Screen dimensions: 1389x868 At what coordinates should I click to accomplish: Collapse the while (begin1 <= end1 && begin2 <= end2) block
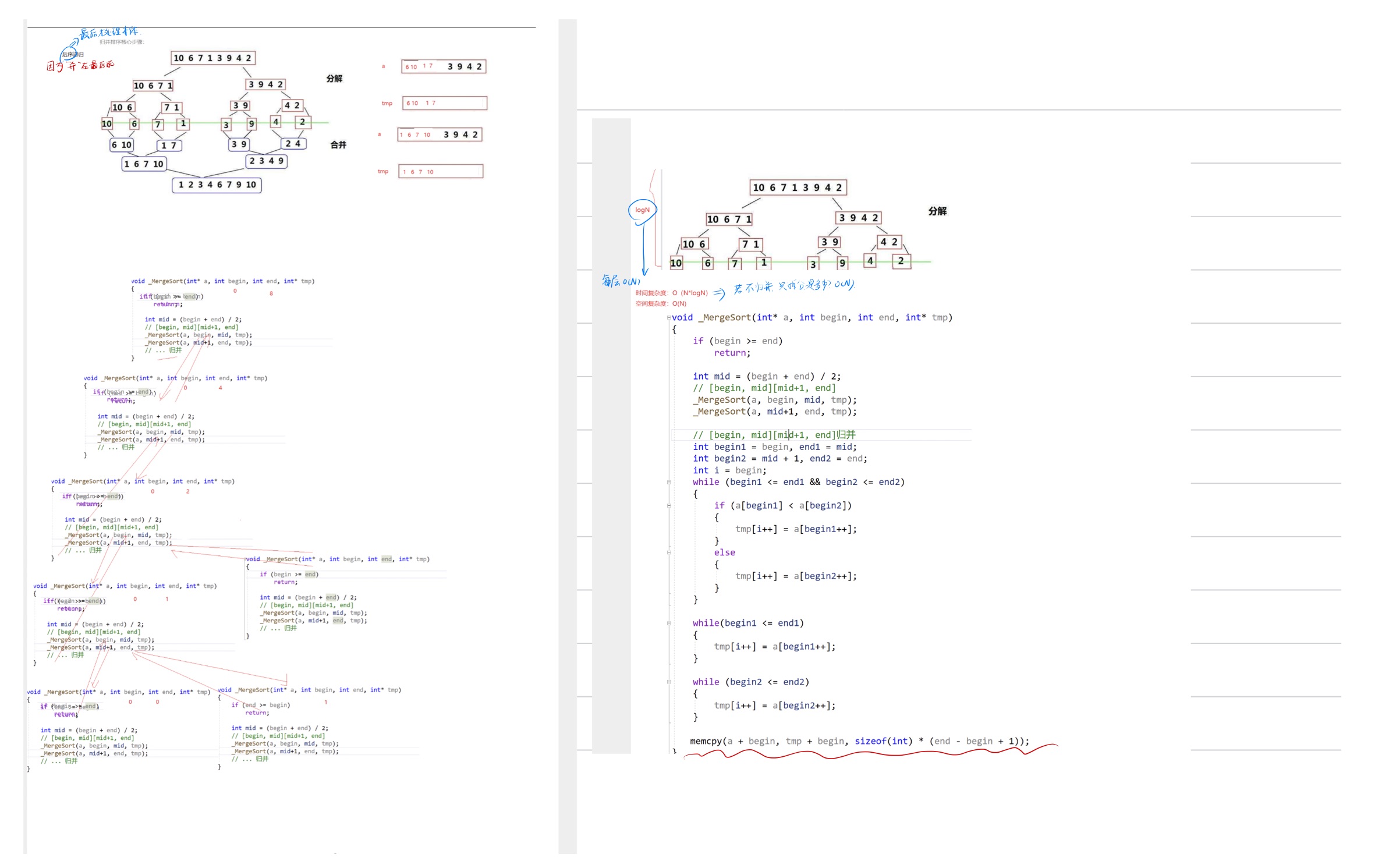pyautogui.click(x=669, y=483)
